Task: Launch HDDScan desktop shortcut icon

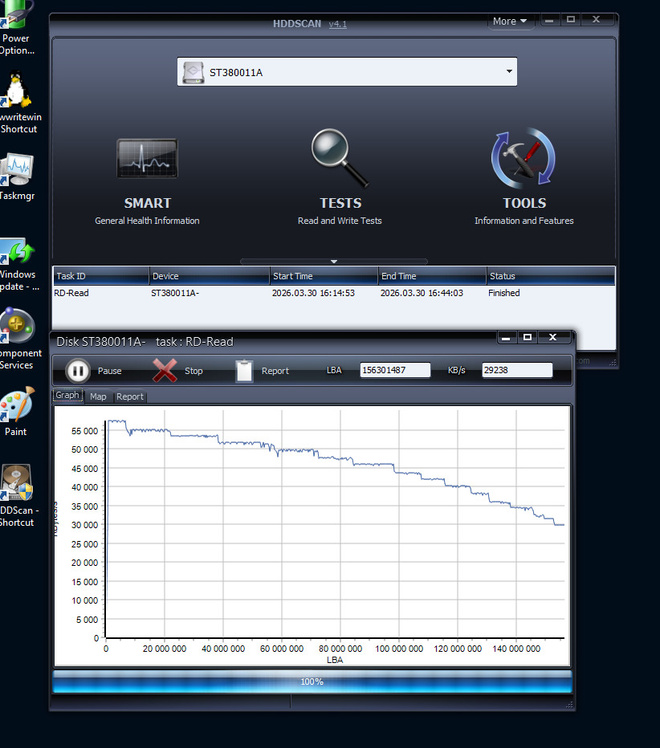Action: pos(16,482)
